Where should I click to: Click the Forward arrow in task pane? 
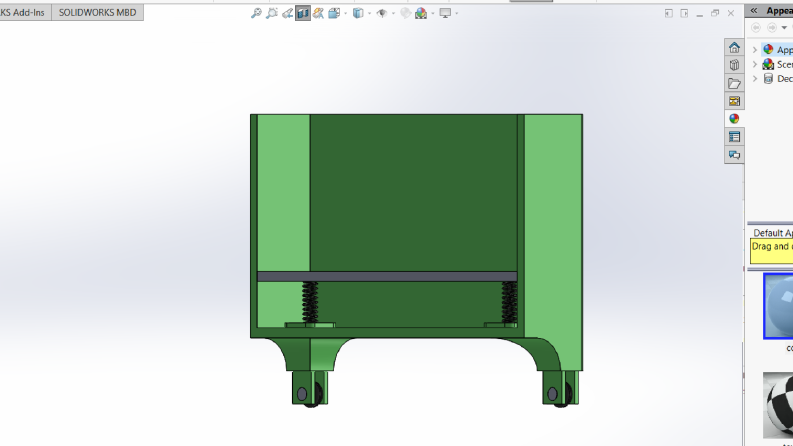pyautogui.click(x=772, y=28)
